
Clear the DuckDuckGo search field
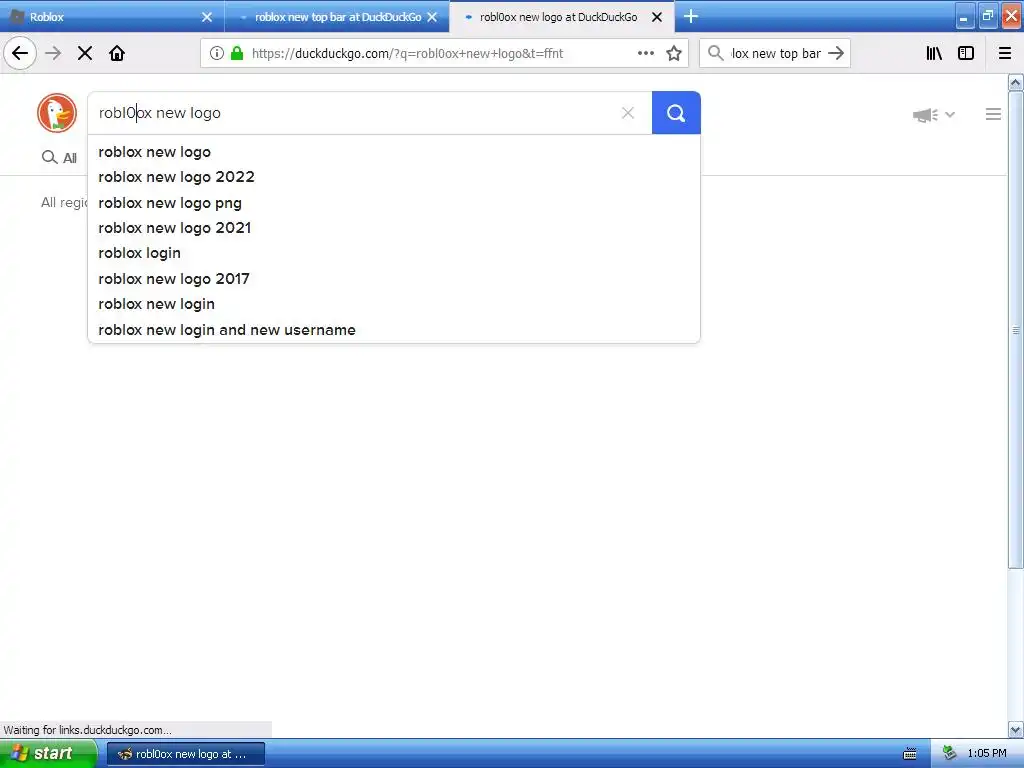[x=628, y=113]
